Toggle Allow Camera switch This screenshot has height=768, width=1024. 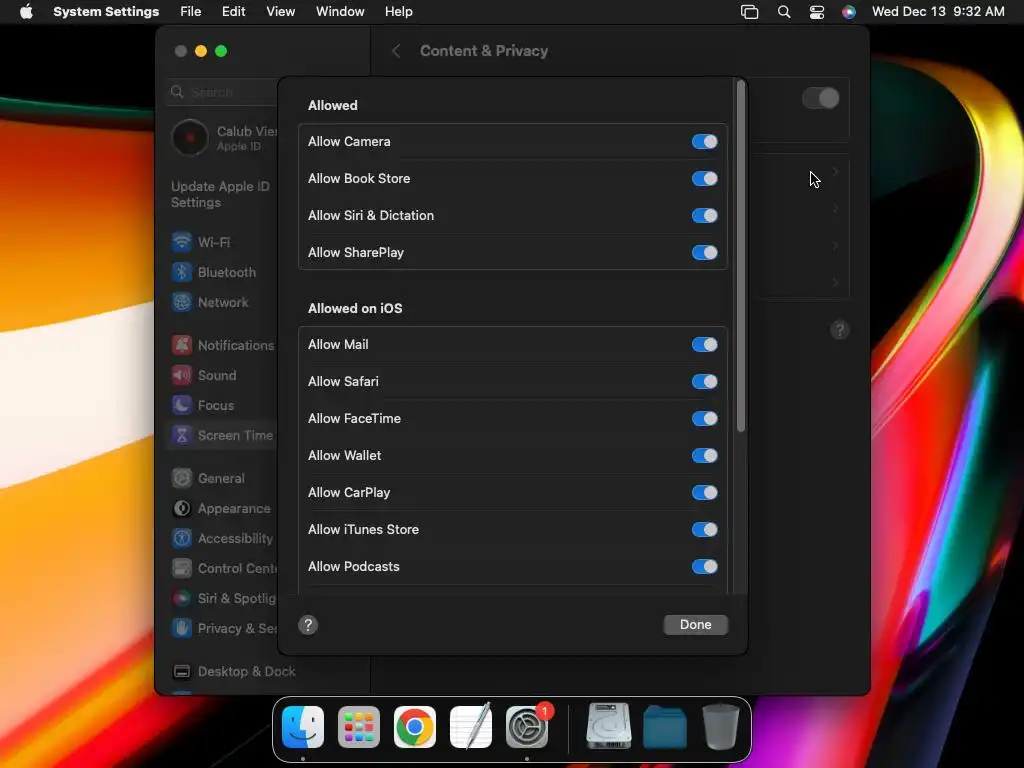704,142
